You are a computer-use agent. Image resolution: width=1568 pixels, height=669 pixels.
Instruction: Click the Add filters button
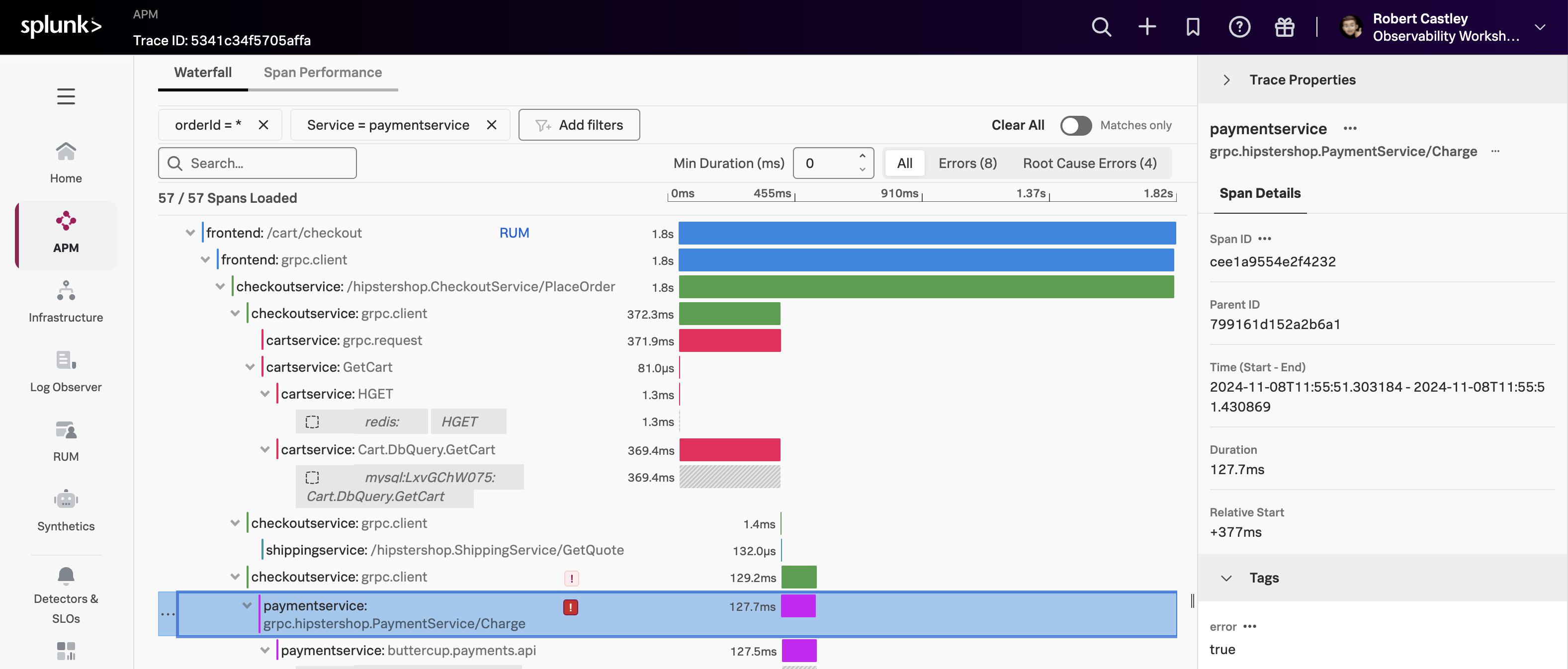coord(579,125)
